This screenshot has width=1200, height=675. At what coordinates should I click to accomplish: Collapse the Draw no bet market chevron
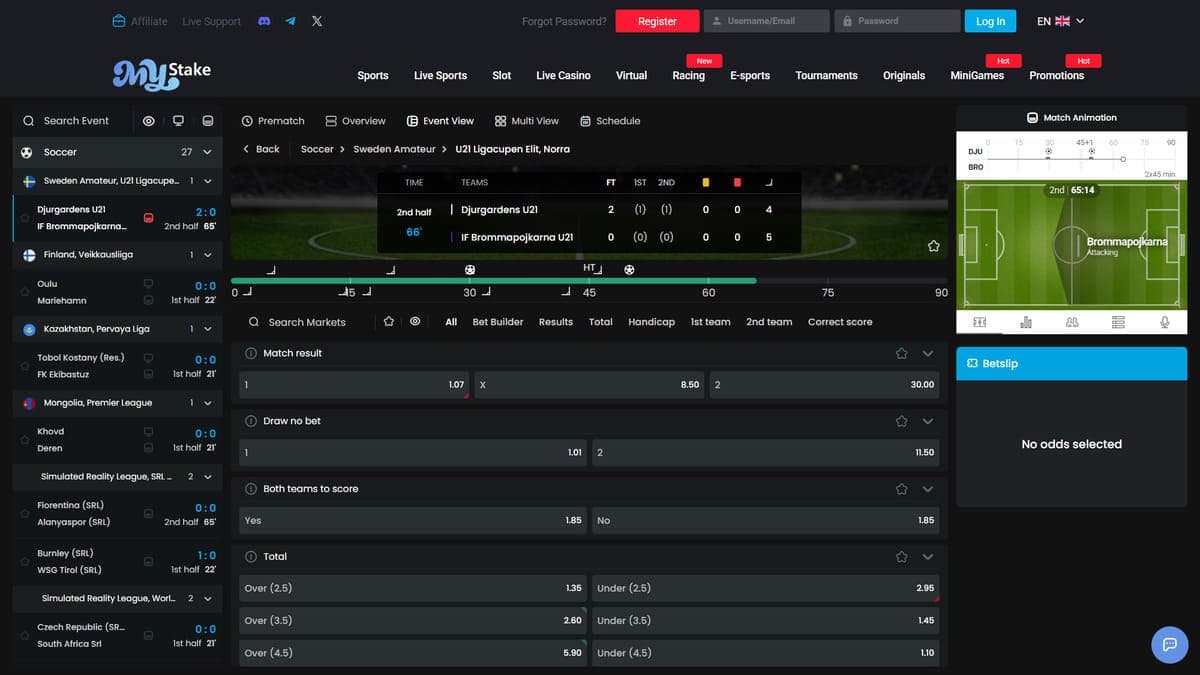[928, 421]
